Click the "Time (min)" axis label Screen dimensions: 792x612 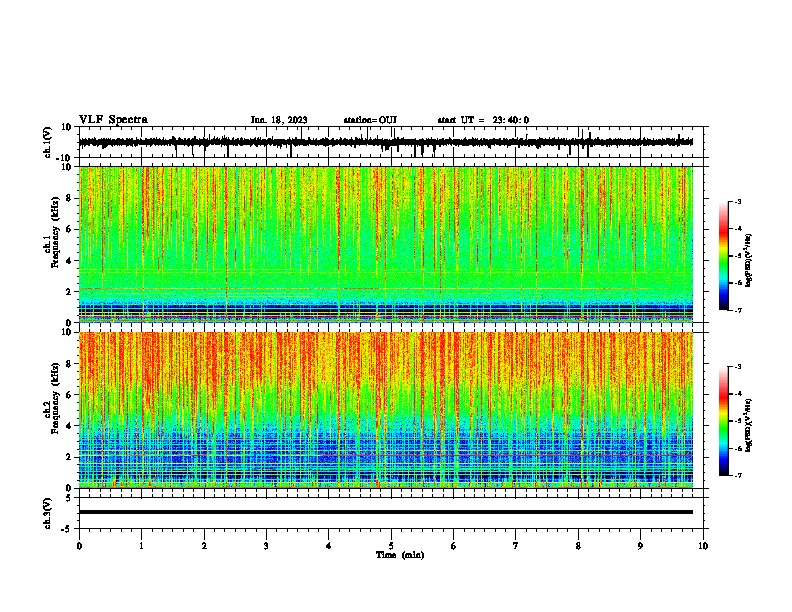[x=400, y=555]
